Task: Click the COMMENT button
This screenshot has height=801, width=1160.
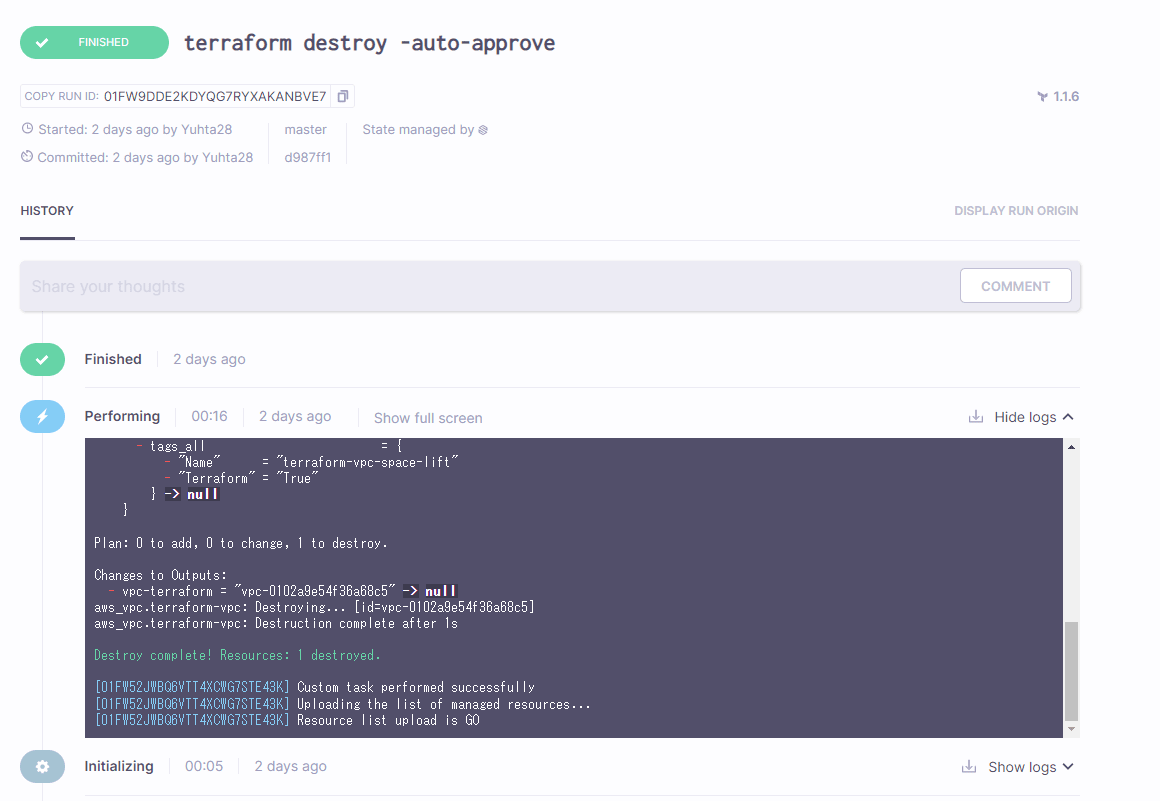Action: 1015,286
